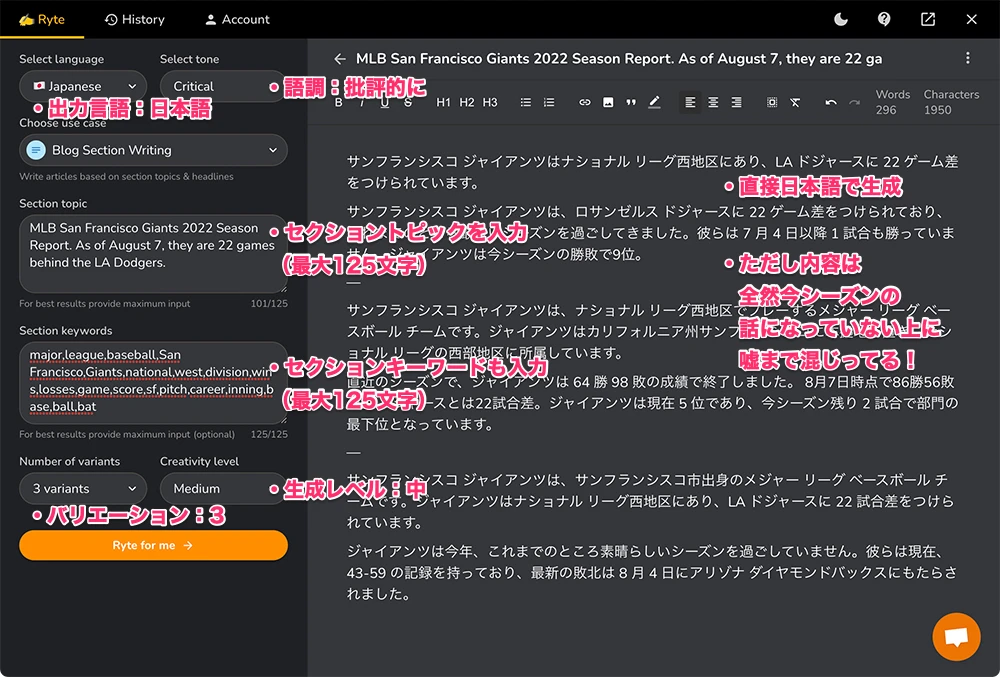Viewport: 1000px width, 677px height.
Task: Click the document title text
Action: coord(619,59)
